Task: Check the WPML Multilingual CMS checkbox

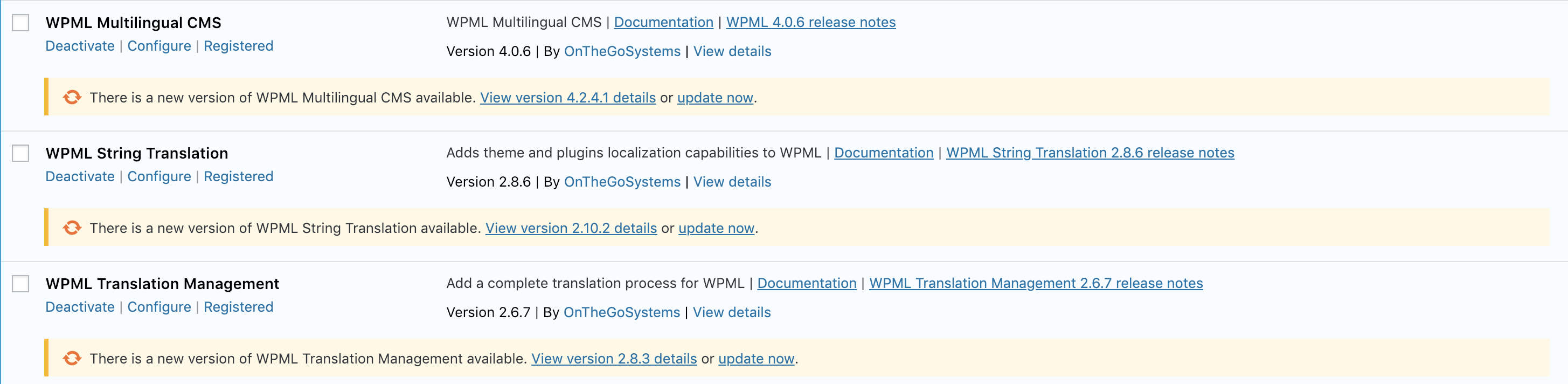Action: tap(20, 23)
